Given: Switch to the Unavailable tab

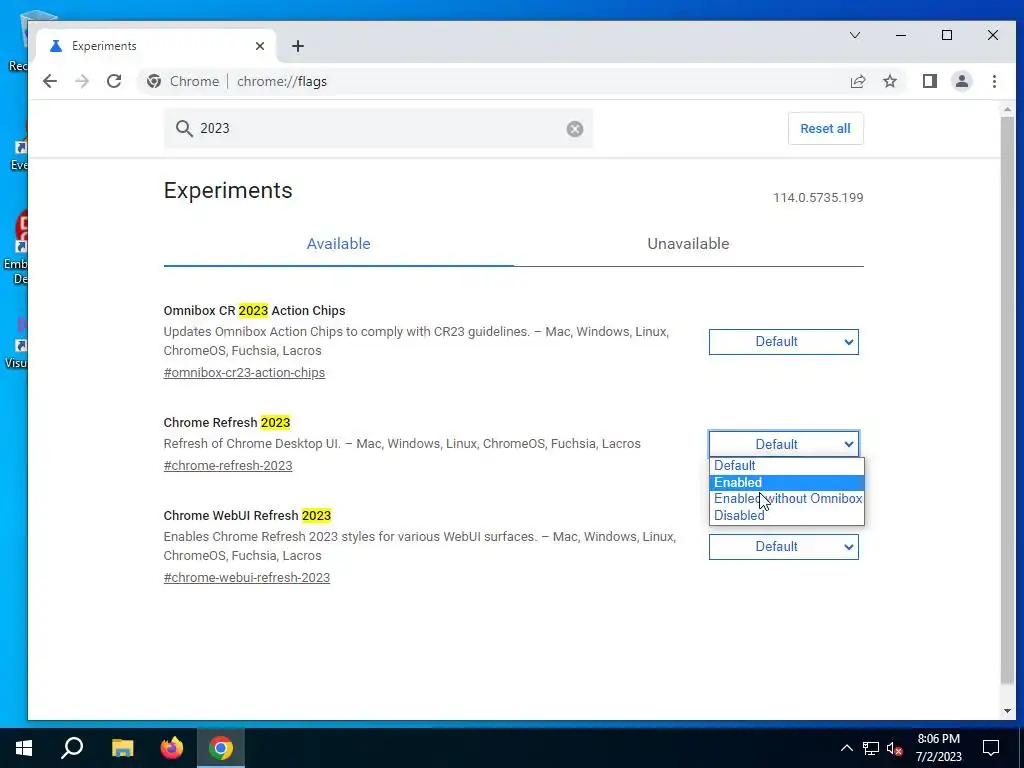Looking at the screenshot, I should point(688,244).
